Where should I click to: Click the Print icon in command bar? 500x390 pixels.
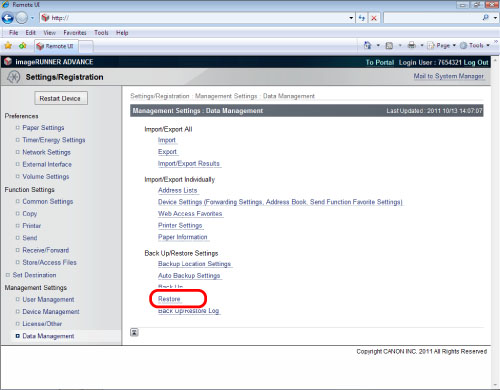[x=412, y=45]
